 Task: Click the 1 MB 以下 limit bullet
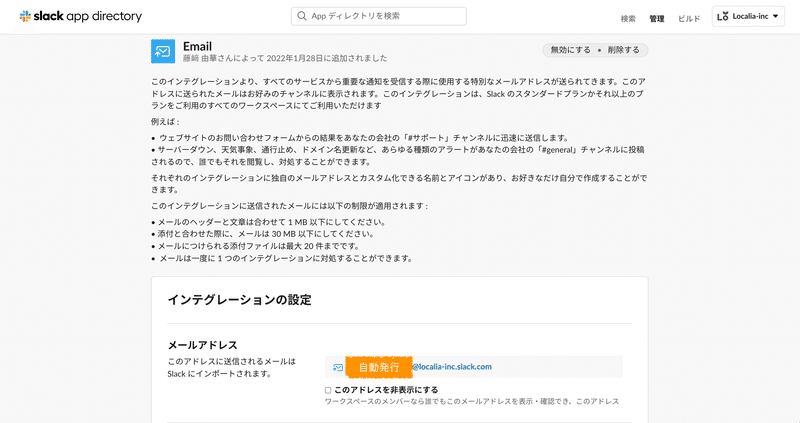pyautogui.click(x=269, y=222)
